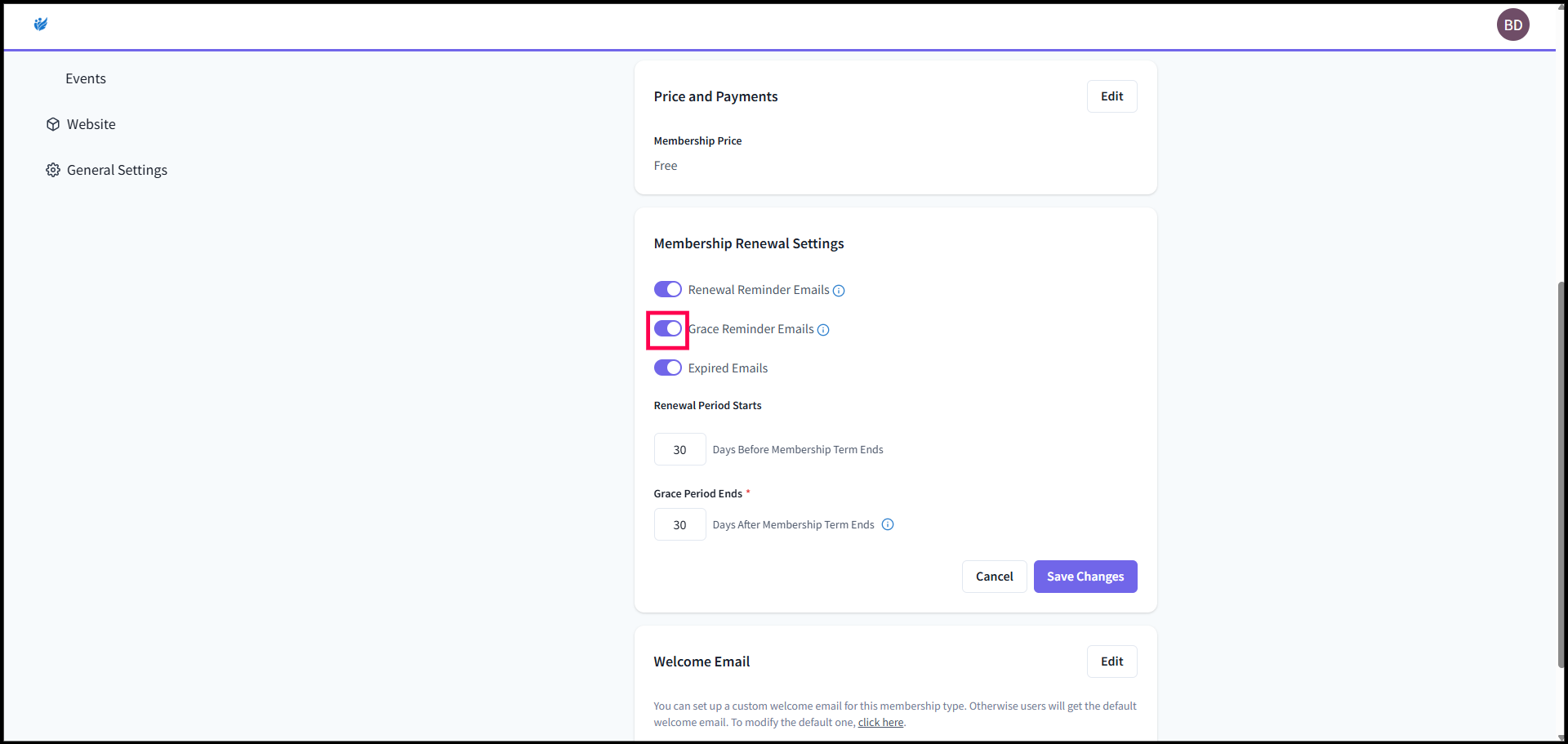Click the 'Free' price value
Screen dimensions: 1568x744
(665, 166)
